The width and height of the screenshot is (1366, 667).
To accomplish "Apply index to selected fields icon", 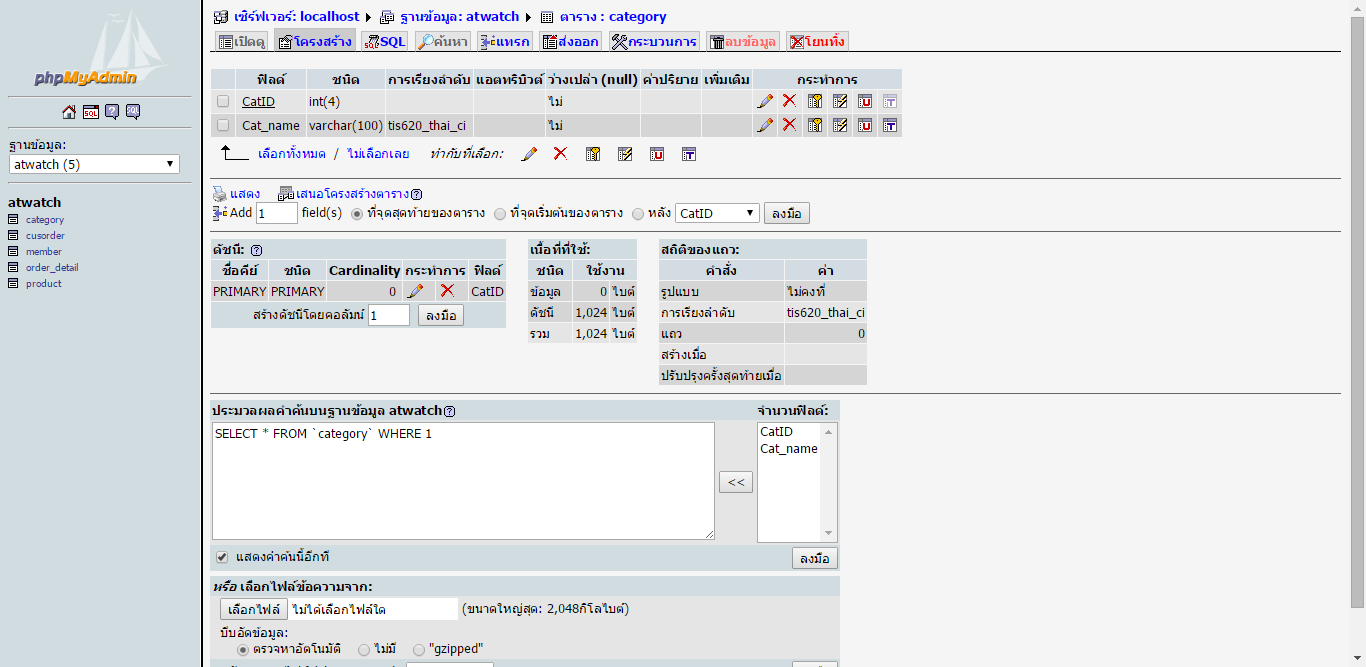I will 625,154.
